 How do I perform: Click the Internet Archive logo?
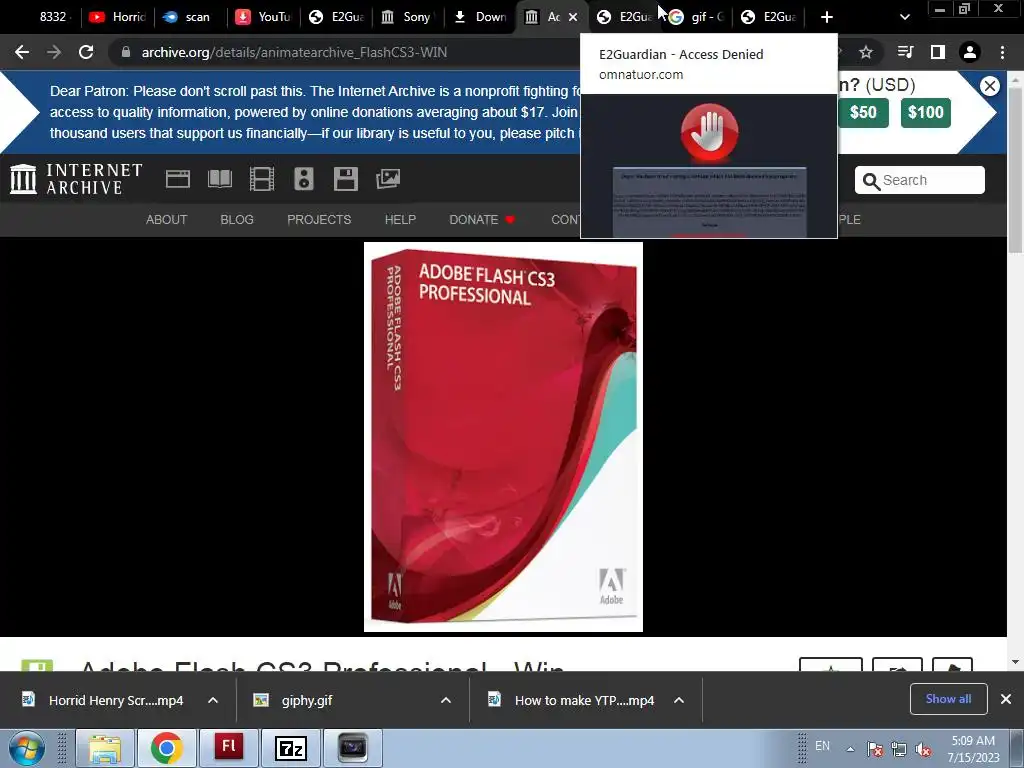(76, 179)
